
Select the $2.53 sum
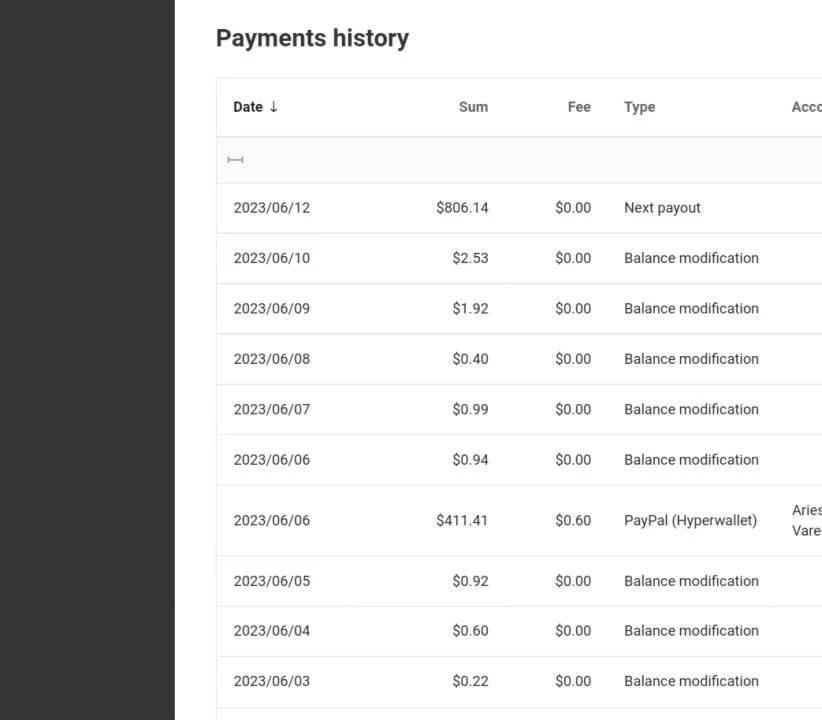coord(470,258)
